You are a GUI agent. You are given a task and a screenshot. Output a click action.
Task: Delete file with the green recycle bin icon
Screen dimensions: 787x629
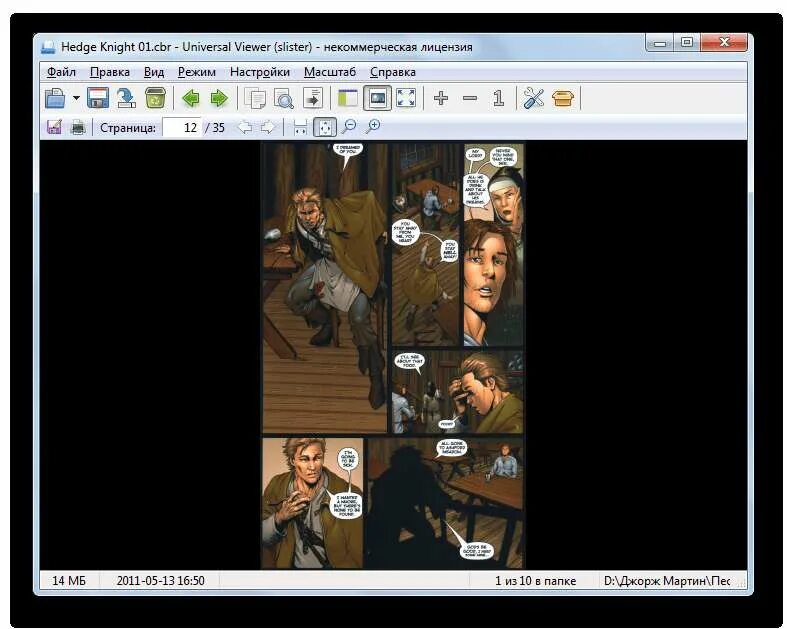pos(156,98)
